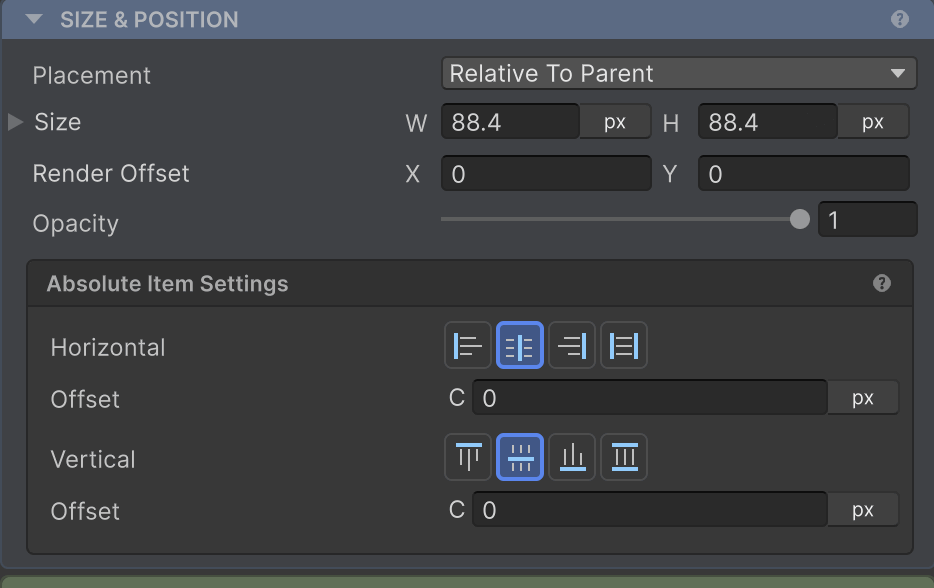Select vertical bottom alignment icon

click(x=572, y=457)
